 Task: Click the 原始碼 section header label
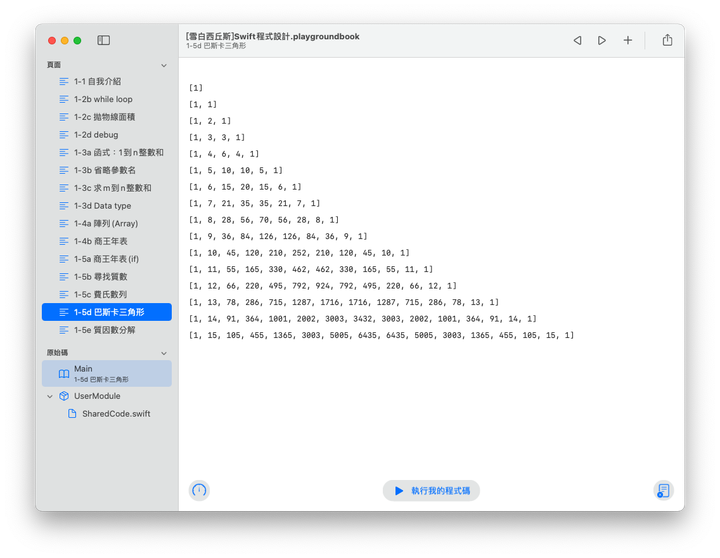pos(57,353)
